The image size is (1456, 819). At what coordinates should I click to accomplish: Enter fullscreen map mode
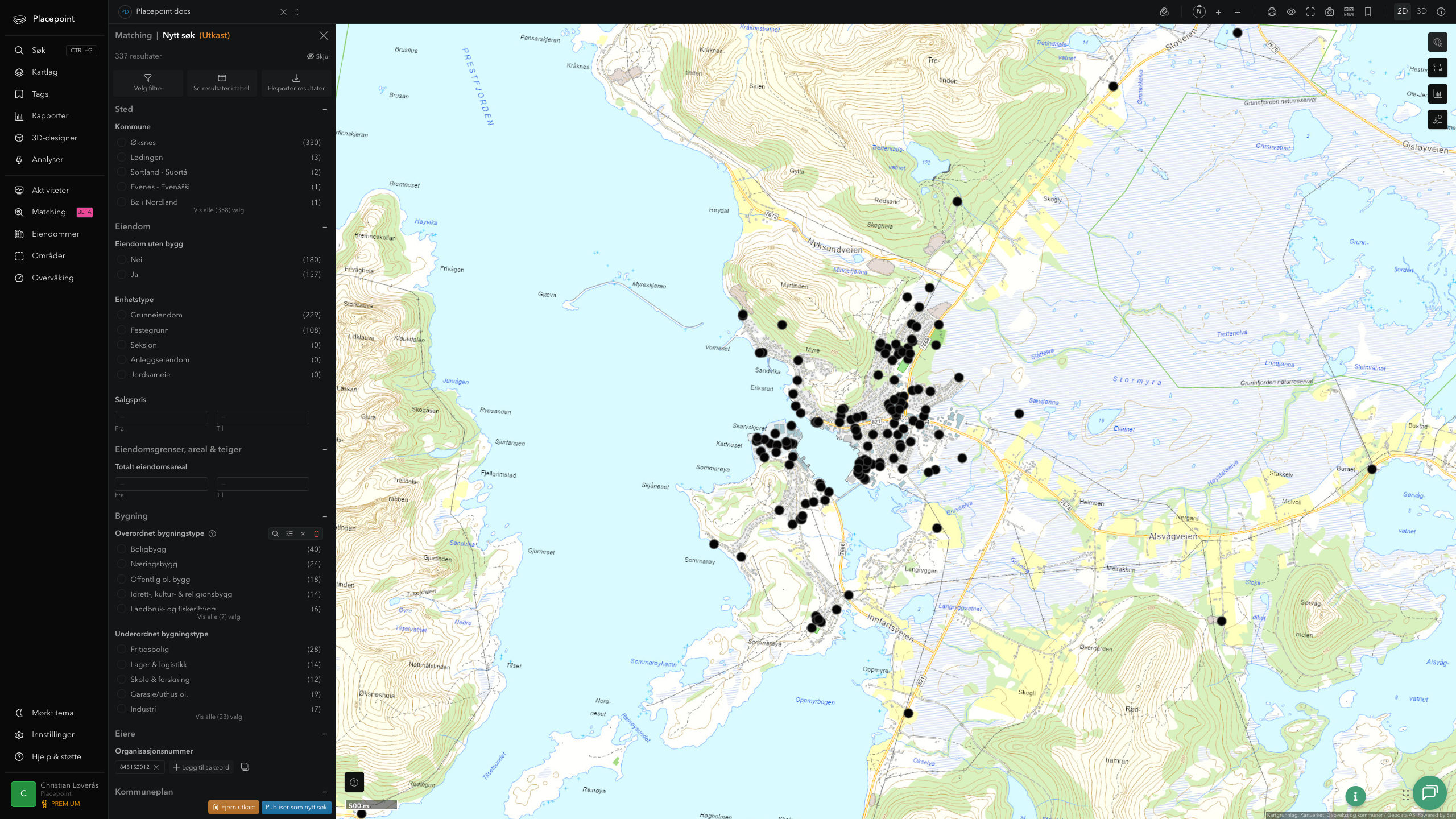pyautogui.click(x=1310, y=12)
